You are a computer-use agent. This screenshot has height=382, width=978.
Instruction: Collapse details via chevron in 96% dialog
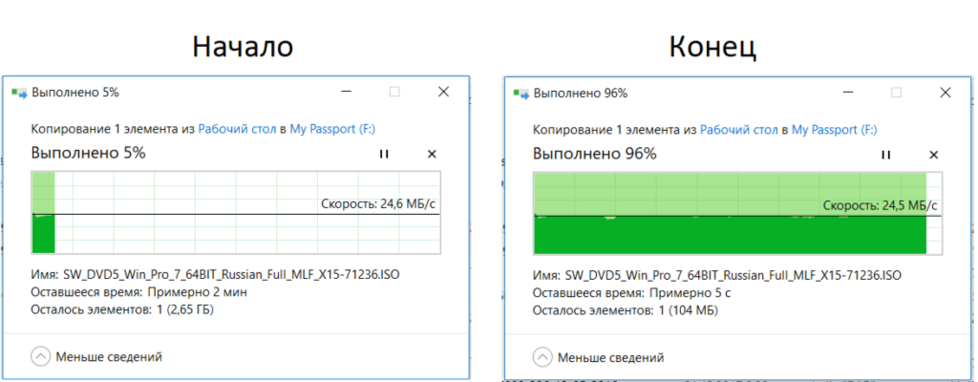coord(542,358)
